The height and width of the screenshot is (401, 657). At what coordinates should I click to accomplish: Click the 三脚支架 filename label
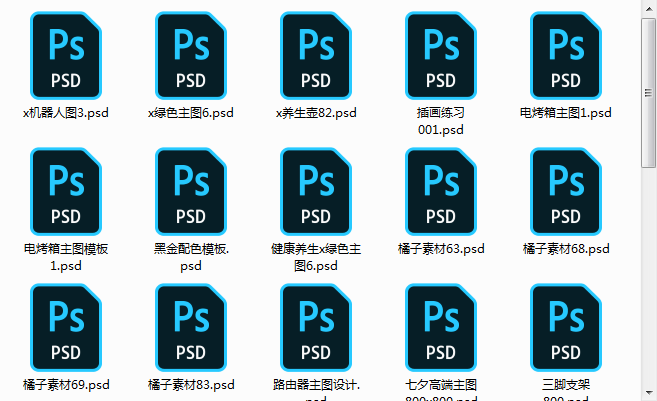pos(566,390)
